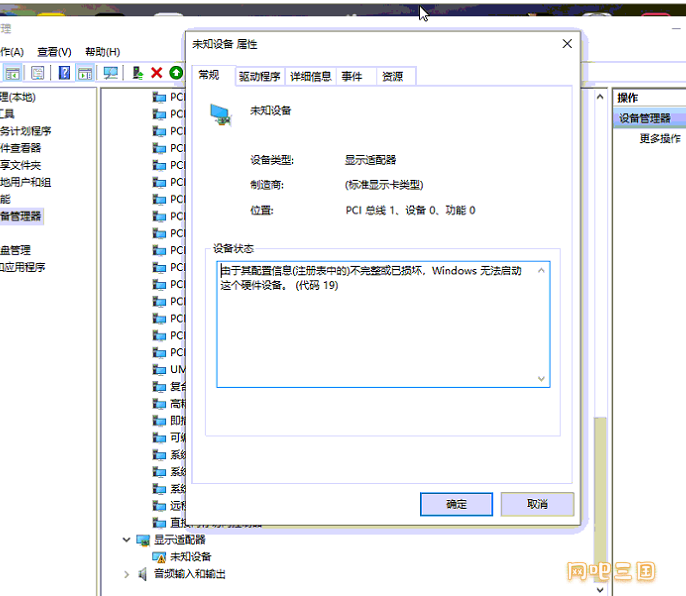Select the 音频输入和输出 tree label
Image resolution: width=686 pixels, height=596 pixels.
(x=189, y=574)
